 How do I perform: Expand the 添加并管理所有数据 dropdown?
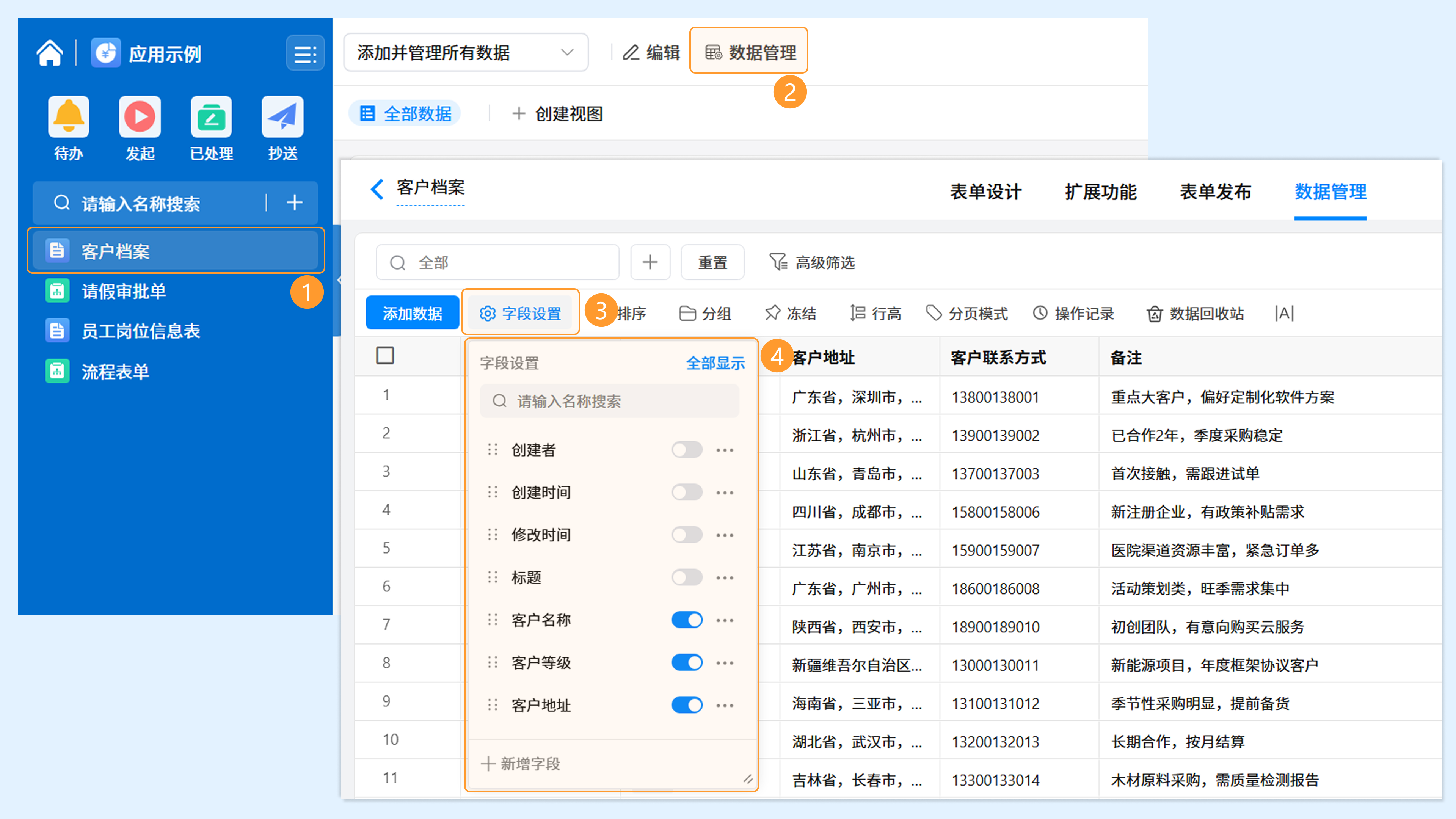pyautogui.click(x=466, y=53)
